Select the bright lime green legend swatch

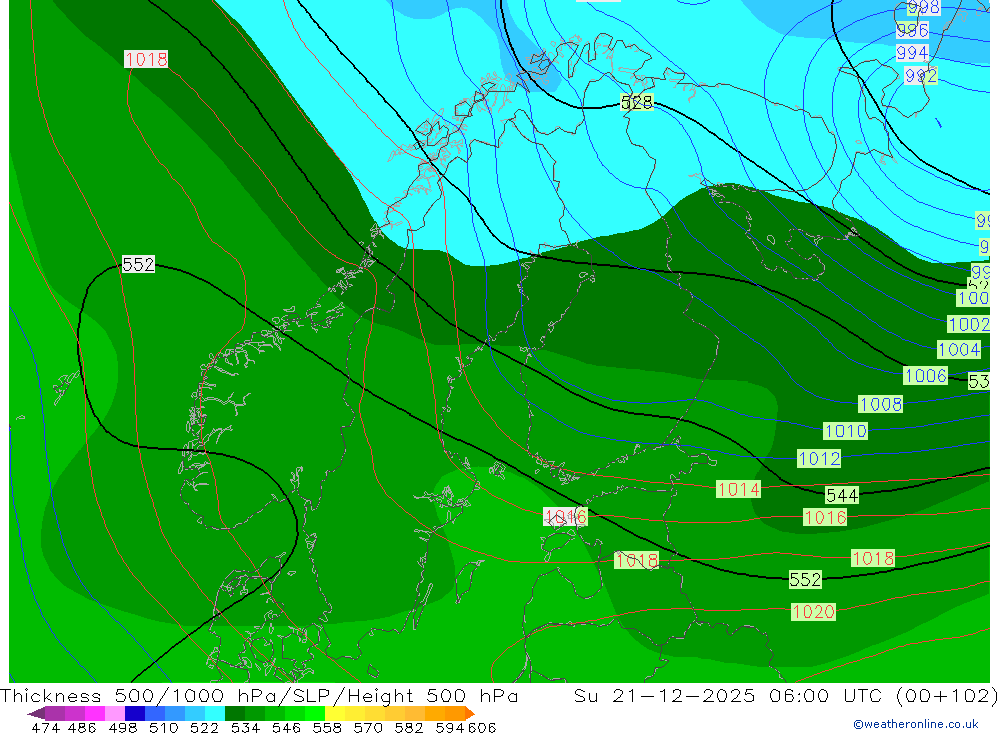pyautogui.click(x=315, y=714)
